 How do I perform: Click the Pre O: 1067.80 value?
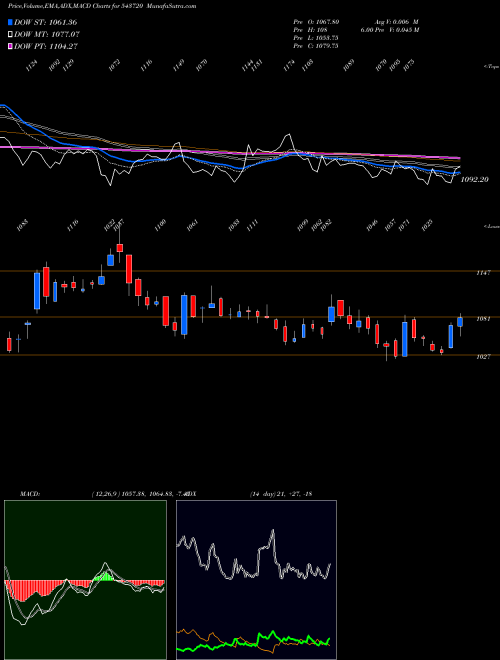point(316,21)
